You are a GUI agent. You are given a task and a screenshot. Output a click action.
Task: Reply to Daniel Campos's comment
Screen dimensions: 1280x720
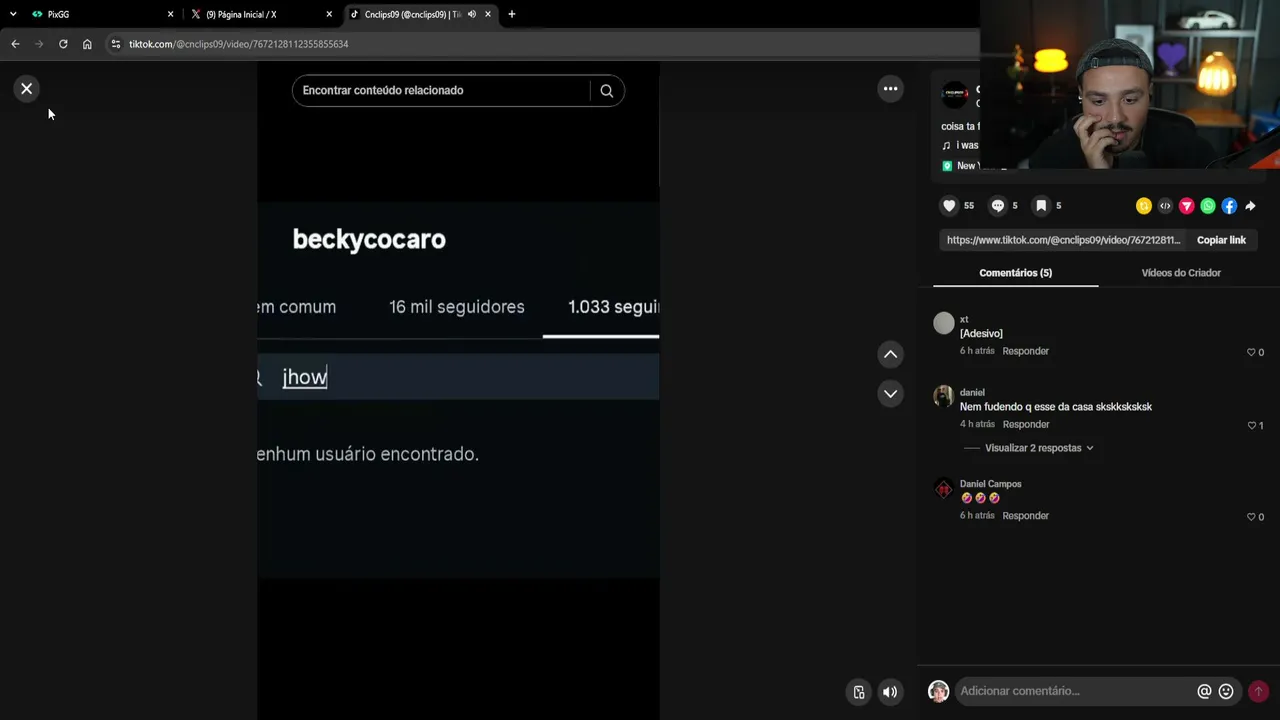(x=1025, y=516)
